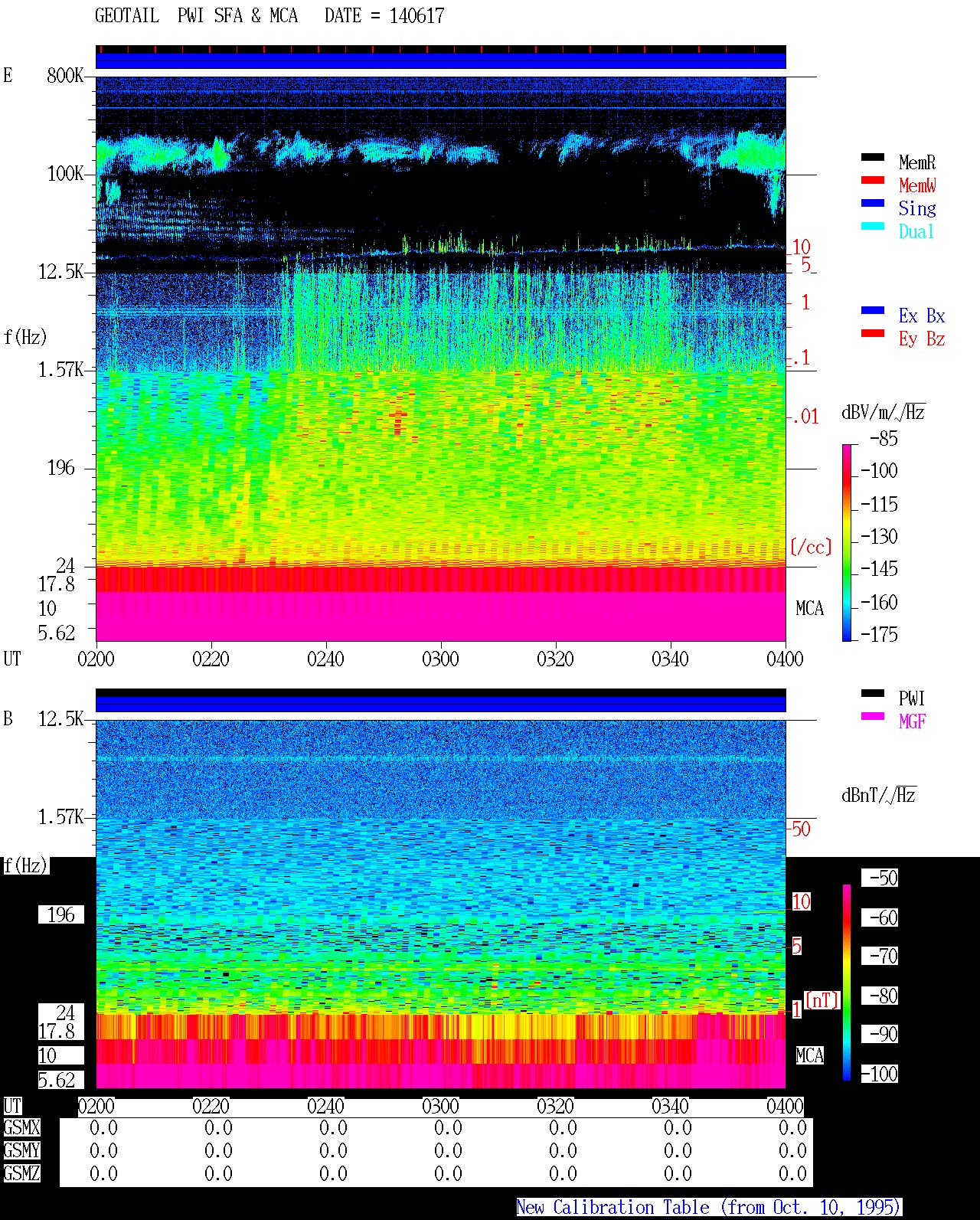The width and height of the screenshot is (980, 1220).
Task: Click the 'New Calibration Table' link
Action: [709, 1207]
